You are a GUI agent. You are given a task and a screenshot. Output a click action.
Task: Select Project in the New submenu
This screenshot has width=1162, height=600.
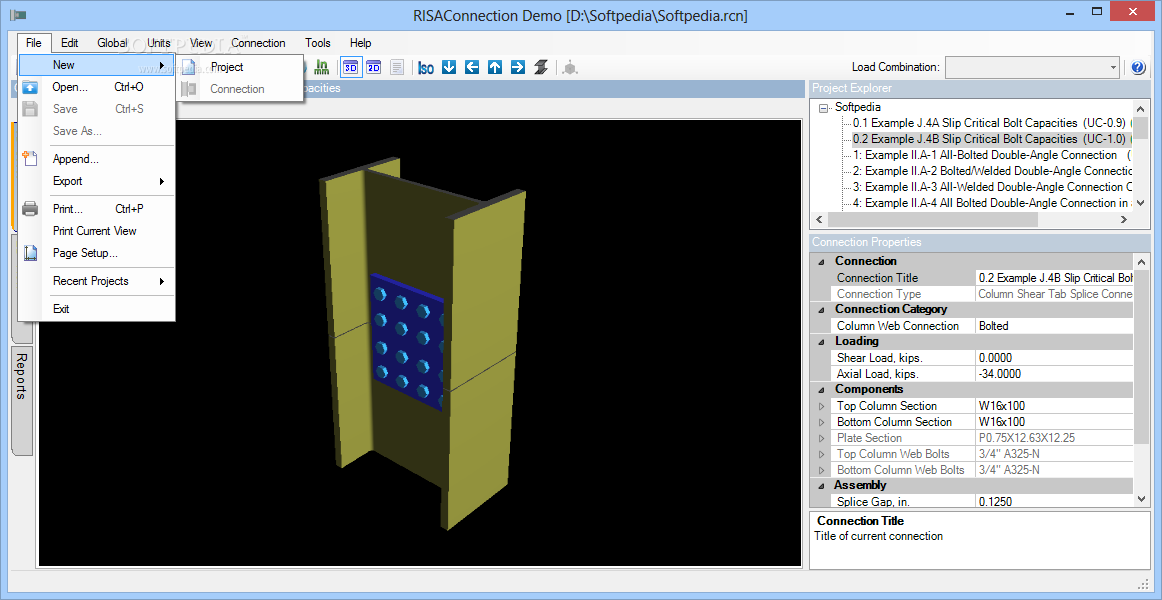[239, 67]
